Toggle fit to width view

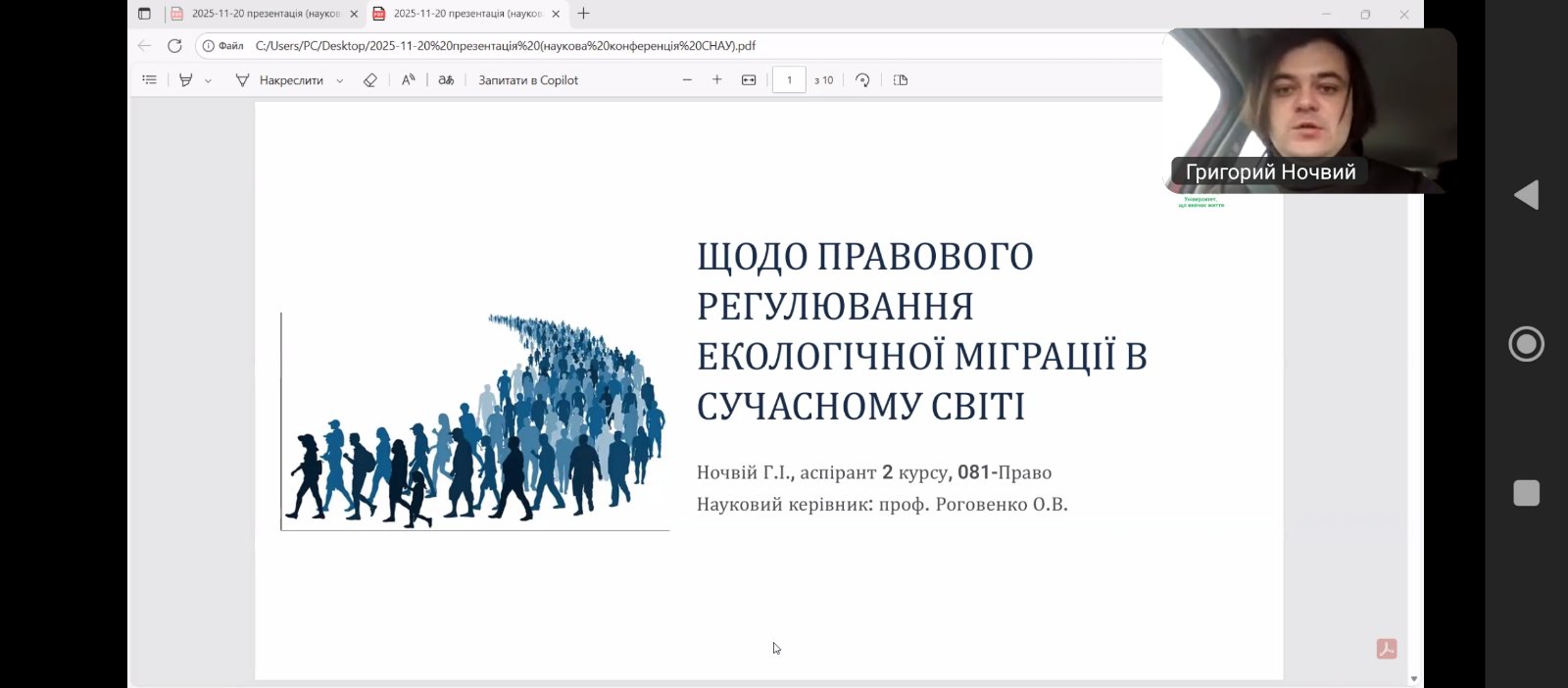coord(749,80)
